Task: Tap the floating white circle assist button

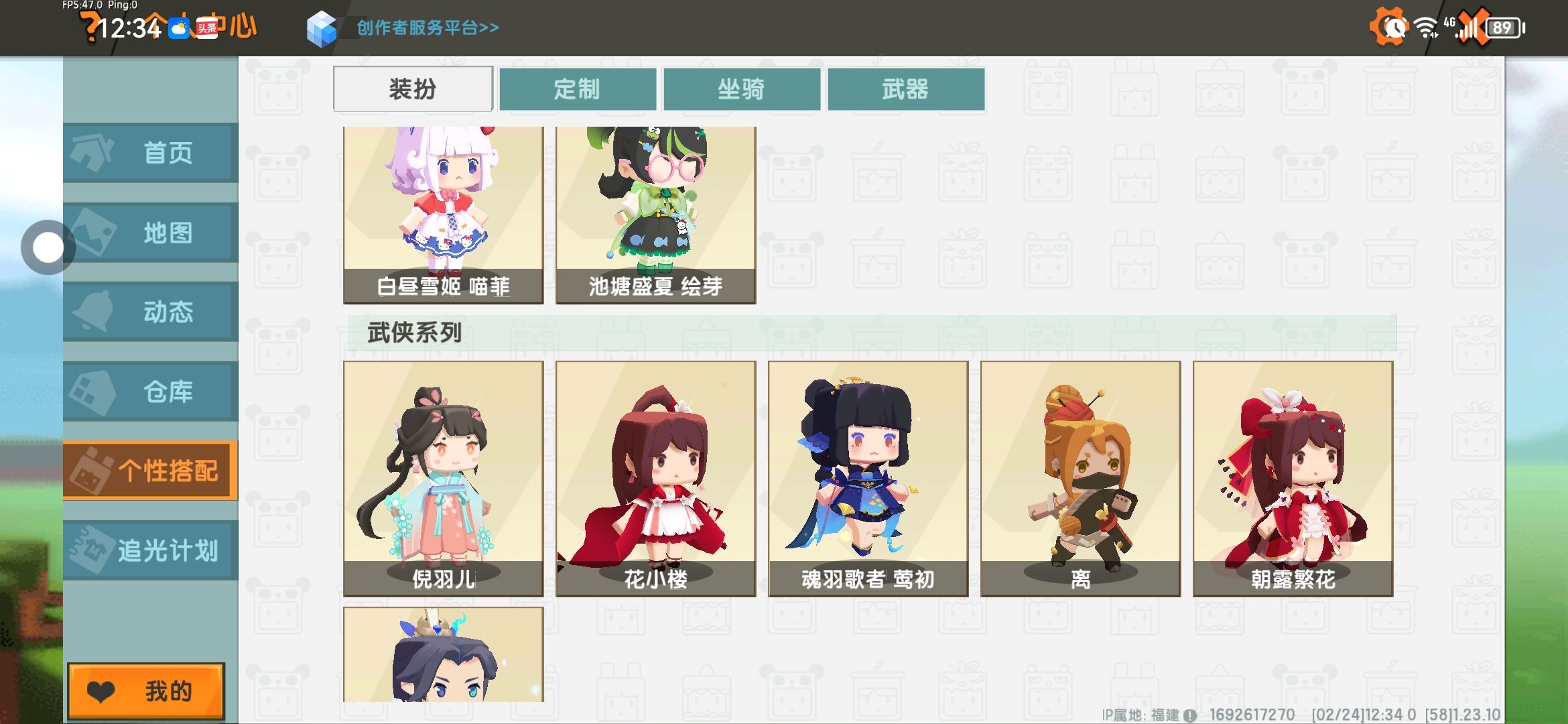Action: pyautogui.click(x=48, y=248)
